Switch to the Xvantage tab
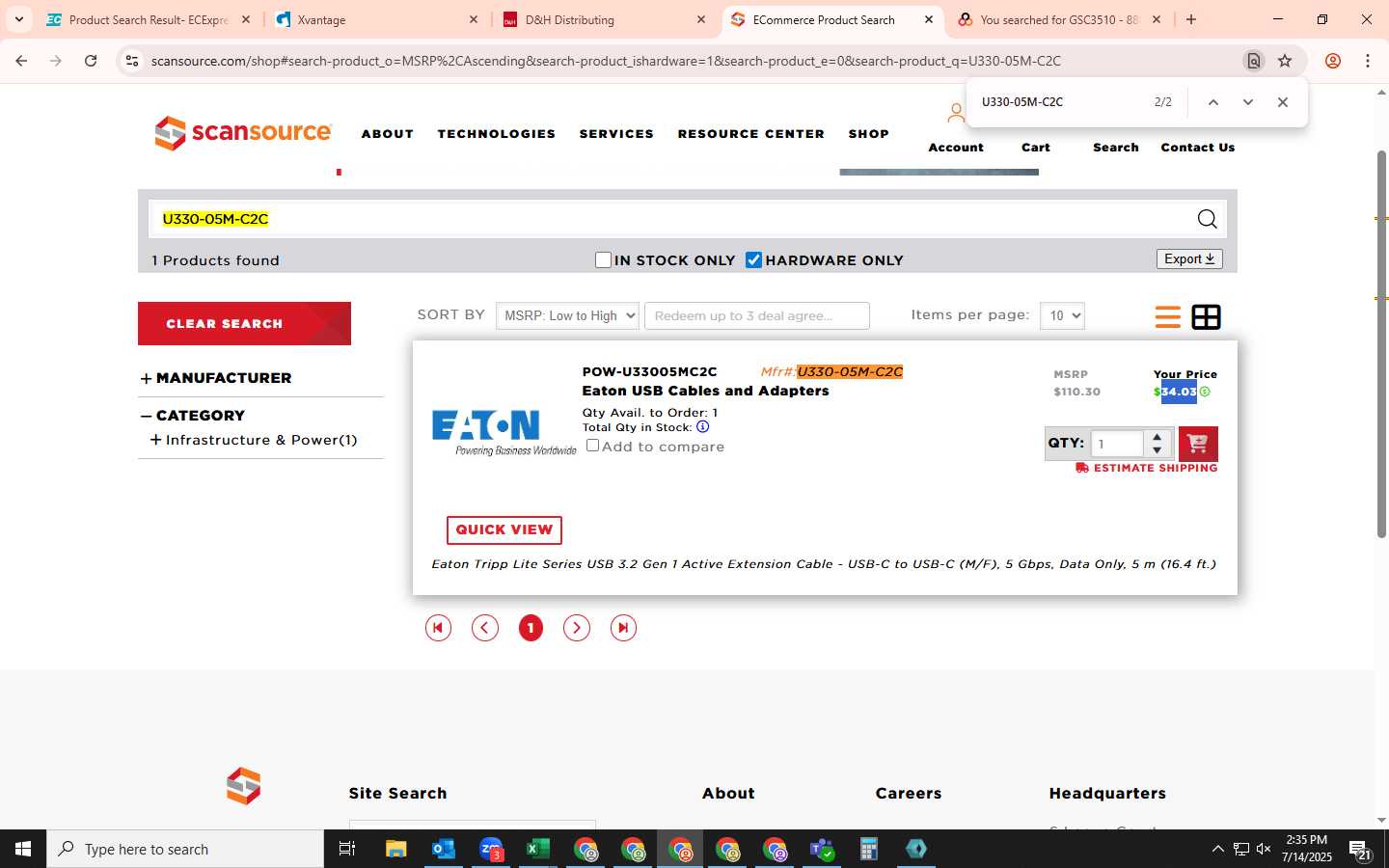Viewport: 1389px width, 868px height. pyautogui.click(x=376, y=19)
